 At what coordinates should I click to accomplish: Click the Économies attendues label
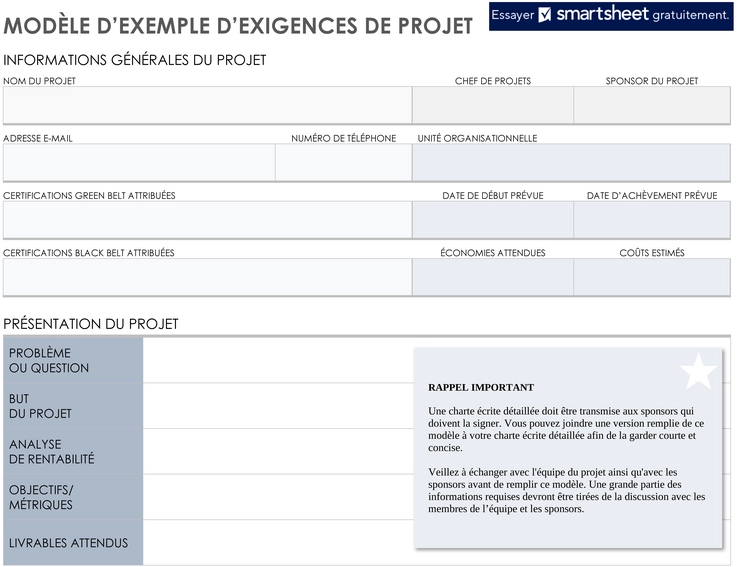coord(493,253)
